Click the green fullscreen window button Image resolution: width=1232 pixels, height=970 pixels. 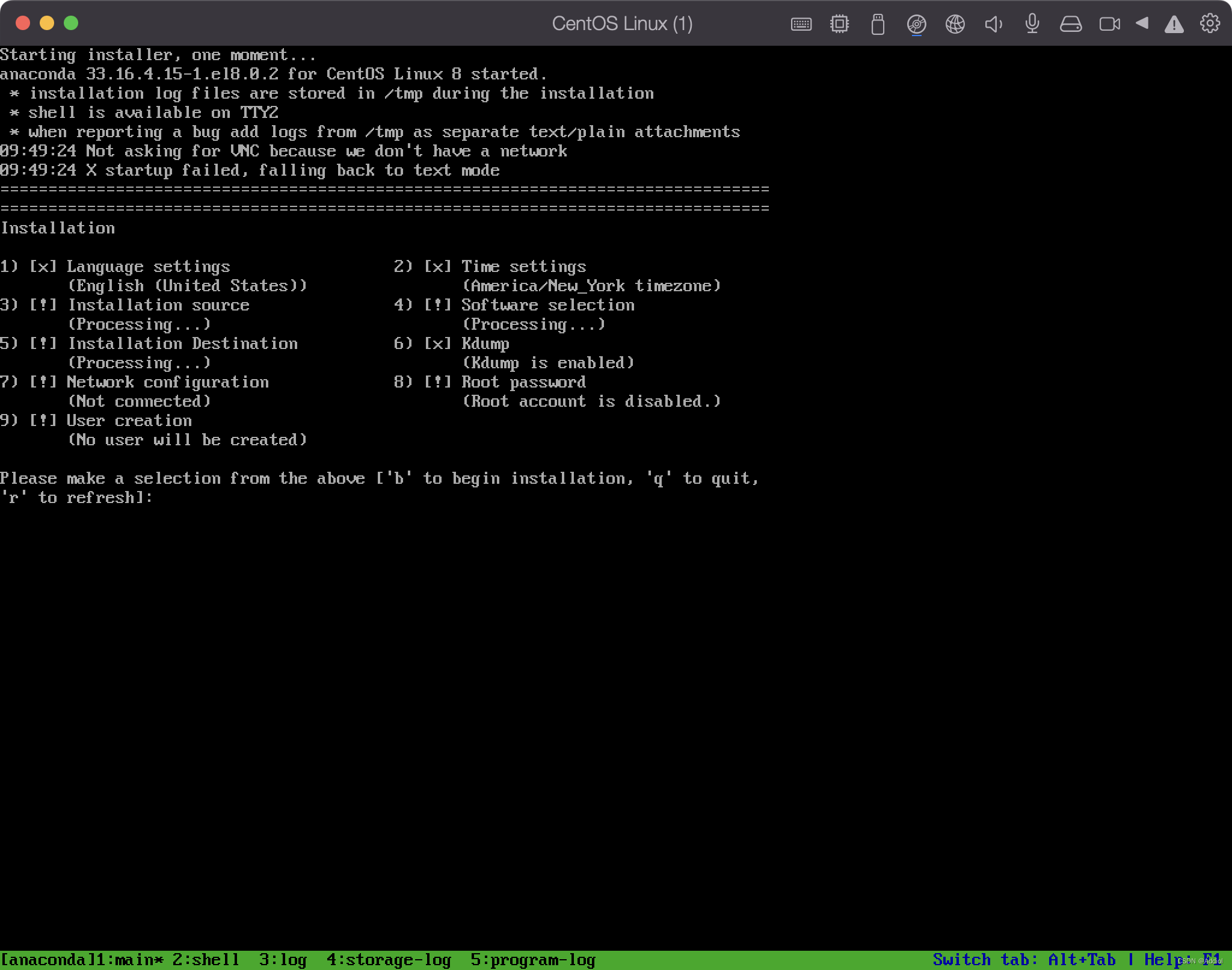coord(71,23)
